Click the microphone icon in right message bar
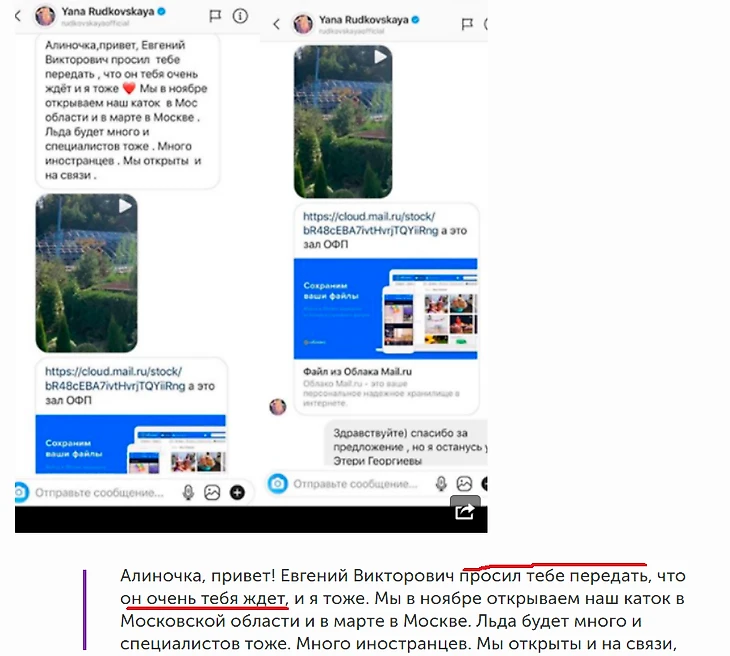This screenshot has height=656, width=730. pyautogui.click(x=441, y=484)
